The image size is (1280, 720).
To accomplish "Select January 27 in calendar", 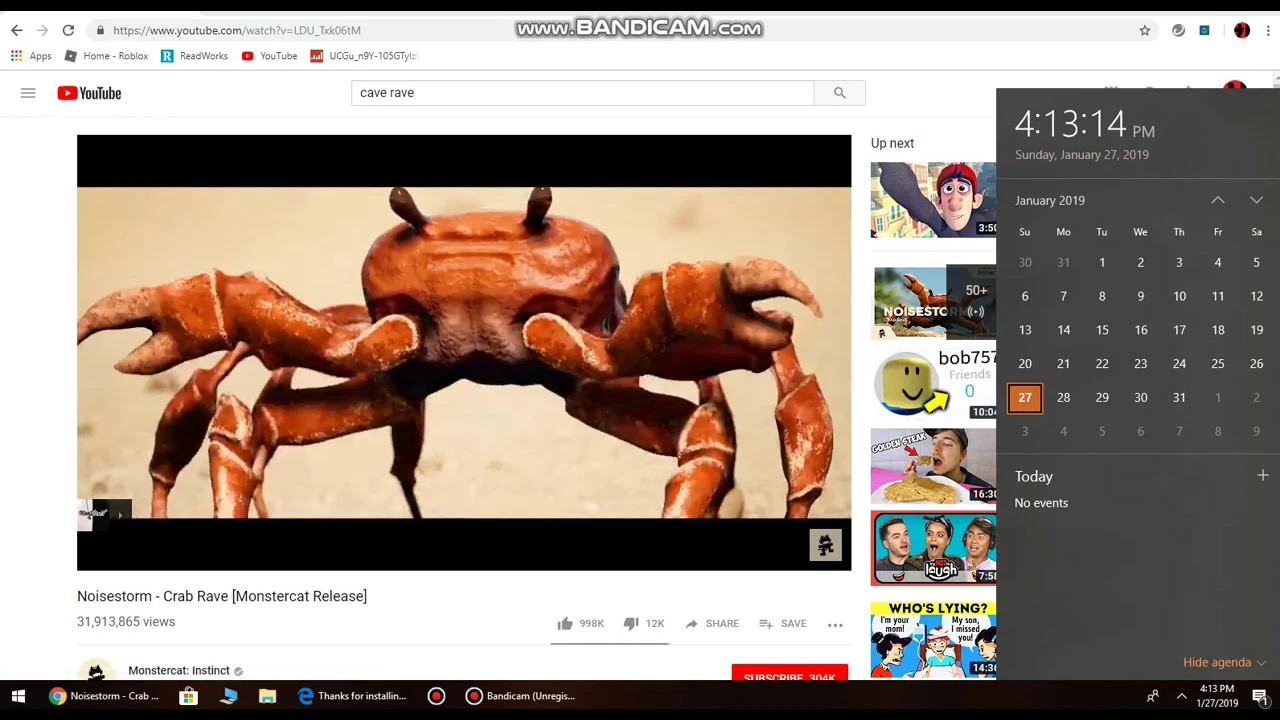I will [1025, 398].
